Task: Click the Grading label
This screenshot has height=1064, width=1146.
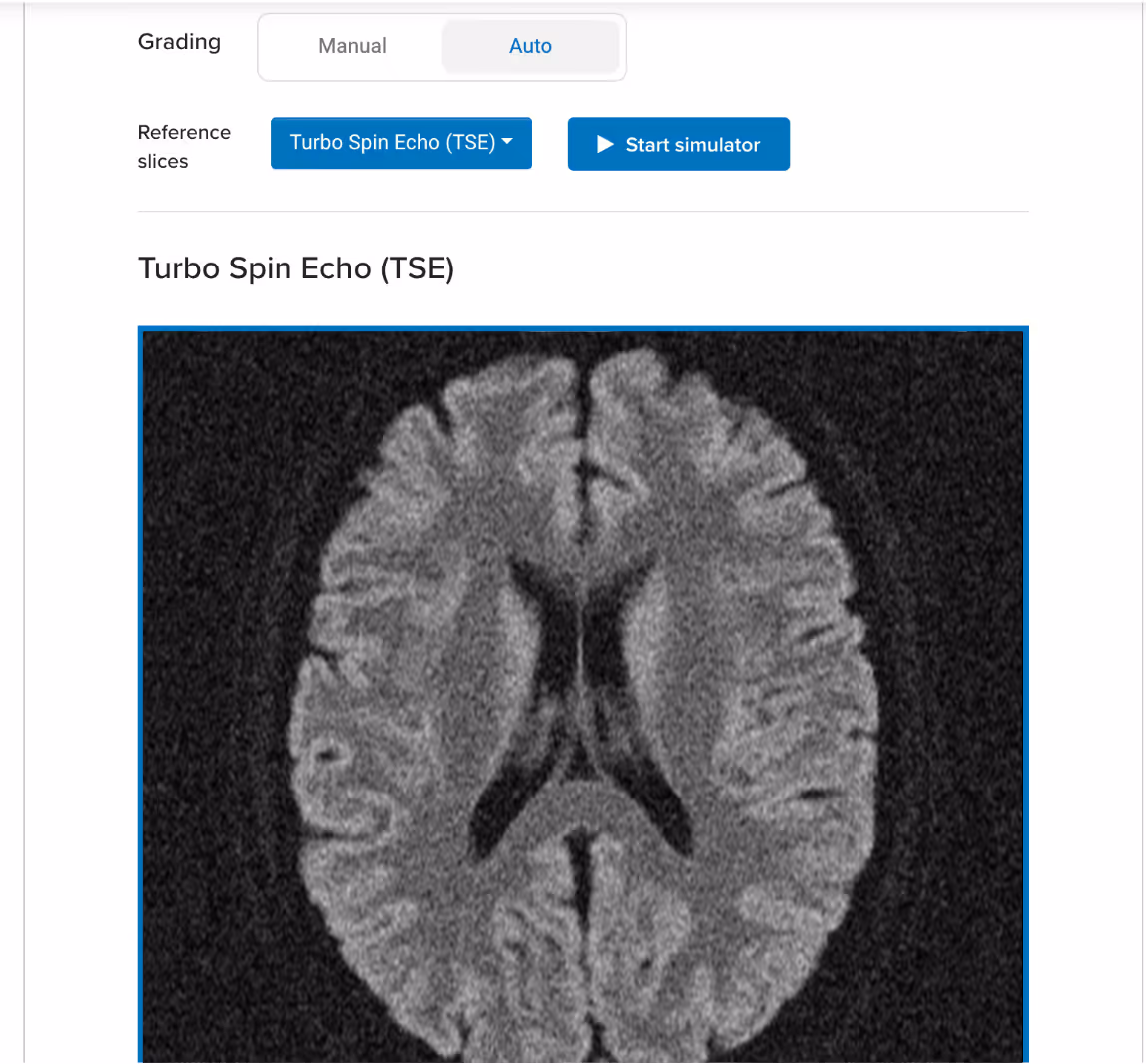Action: pos(179,42)
